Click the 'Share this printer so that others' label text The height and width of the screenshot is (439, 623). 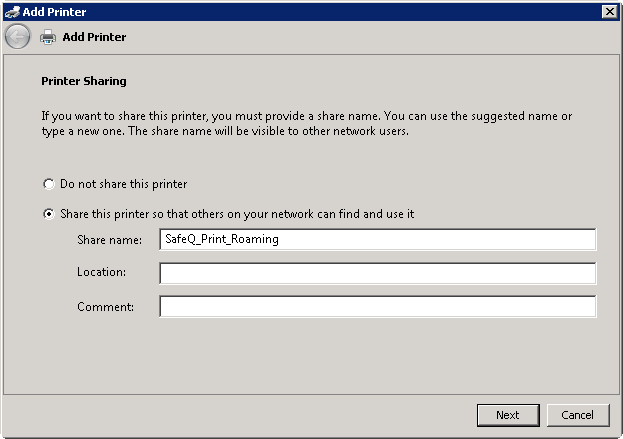236,214
